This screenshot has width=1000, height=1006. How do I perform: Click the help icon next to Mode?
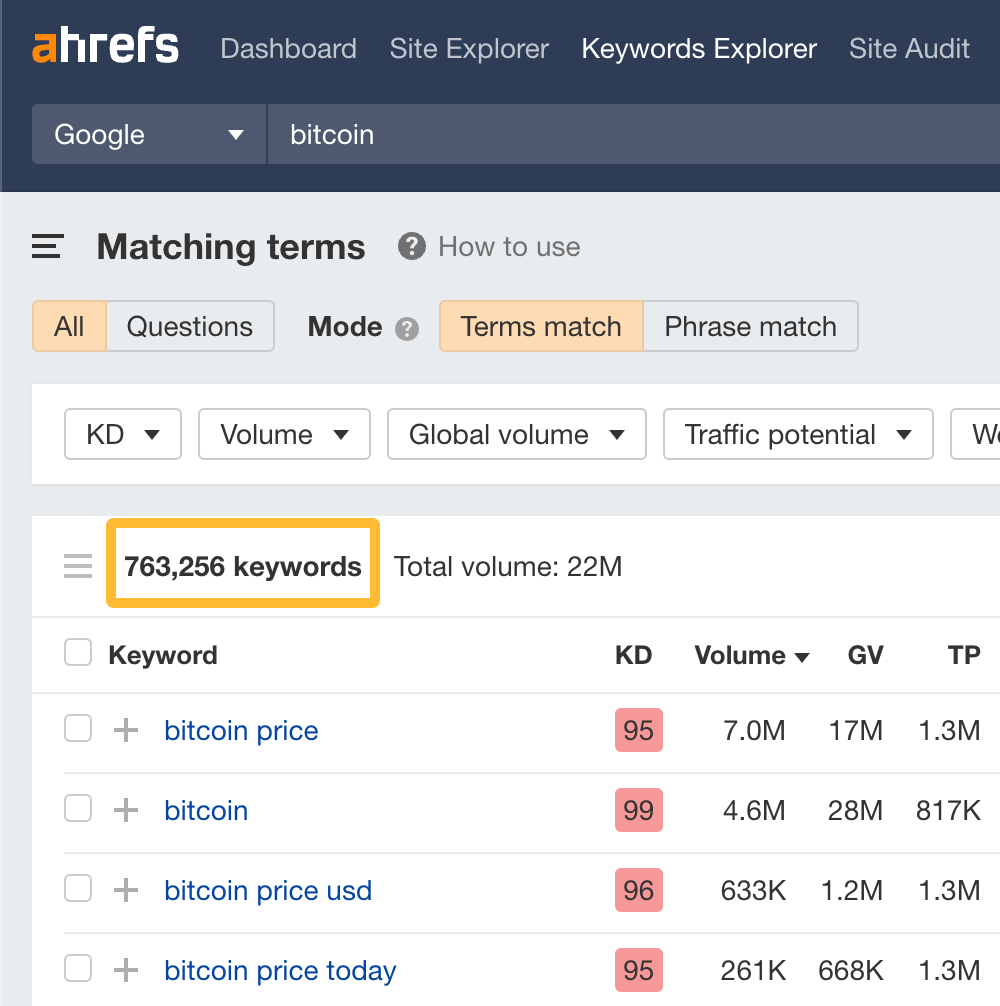tap(407, 327)
